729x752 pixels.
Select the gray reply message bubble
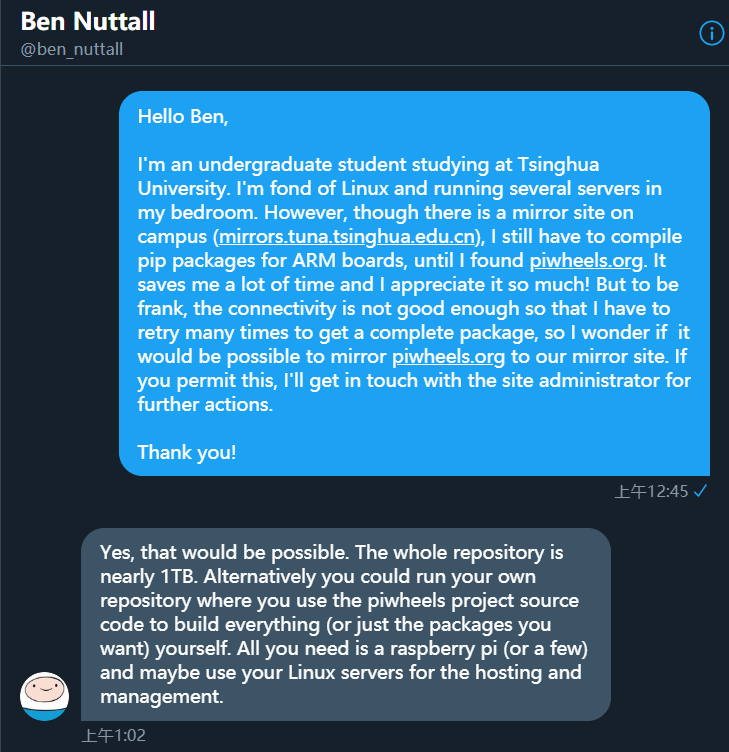tap(346, 624)
